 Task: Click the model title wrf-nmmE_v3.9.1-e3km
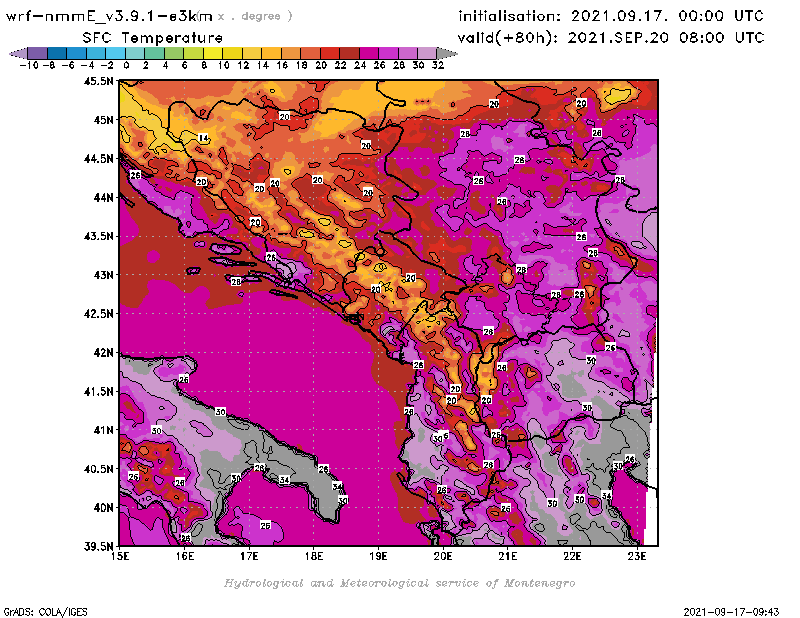[x=109, y=16]
